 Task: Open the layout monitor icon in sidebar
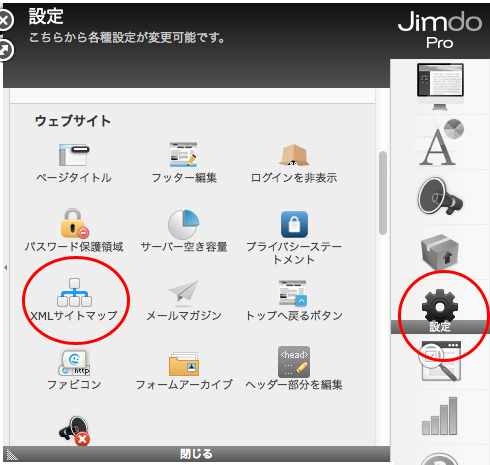(440, 87)
